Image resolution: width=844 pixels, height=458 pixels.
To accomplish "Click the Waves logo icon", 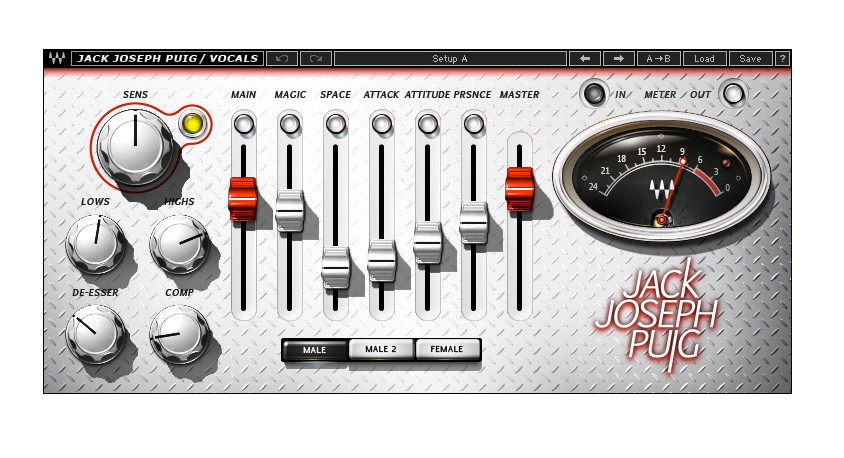I will [57, 58].
